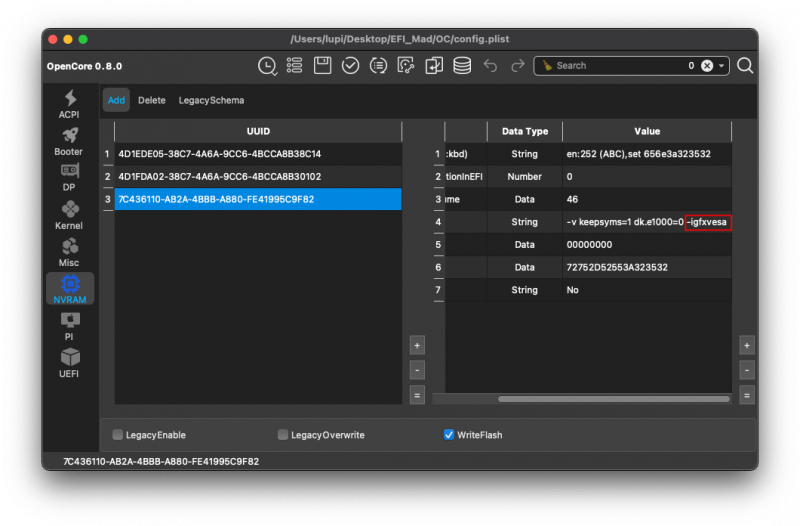Screen dimensions: 800x526
Task: Open the Misc settings section
Action: tap(69, 252)
